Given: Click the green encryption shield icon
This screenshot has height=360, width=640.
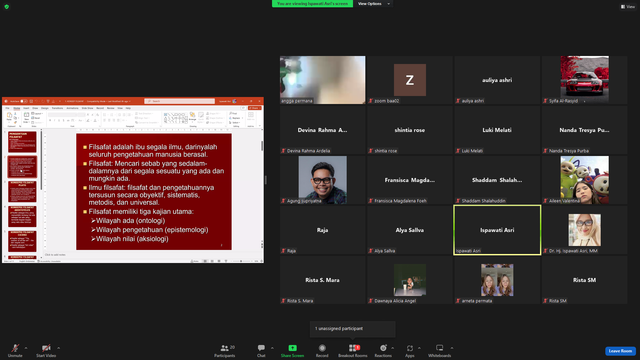Looking at the screenshot, I should [7, 7].
